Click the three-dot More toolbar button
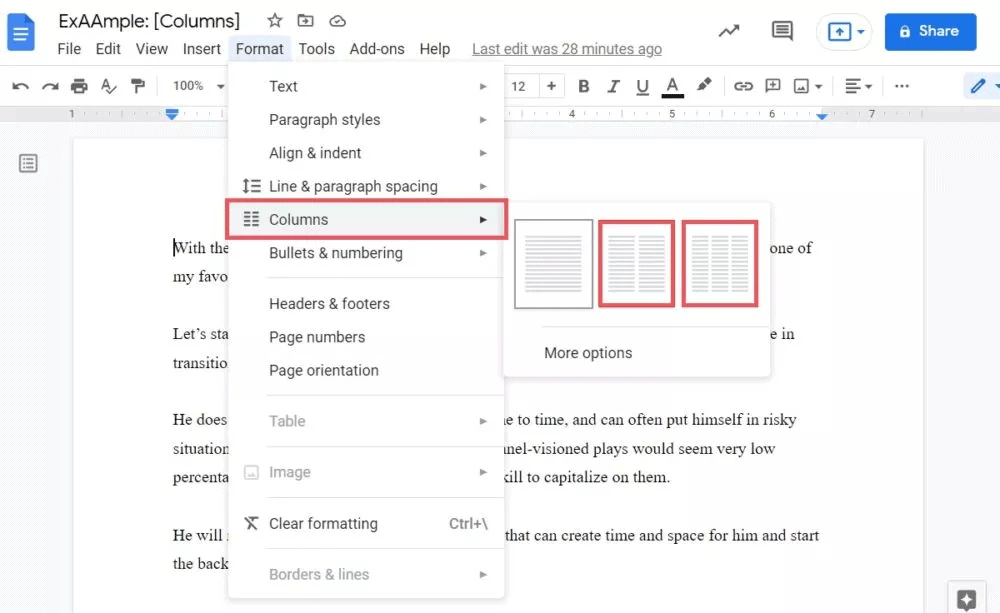1000x613 pixels. point(901,86)
